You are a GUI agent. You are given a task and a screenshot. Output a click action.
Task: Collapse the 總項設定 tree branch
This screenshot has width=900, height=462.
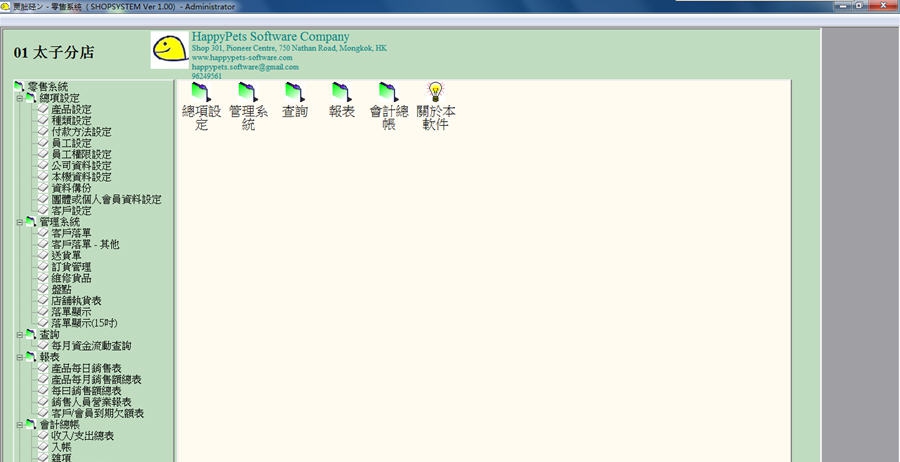pos(19,98)
